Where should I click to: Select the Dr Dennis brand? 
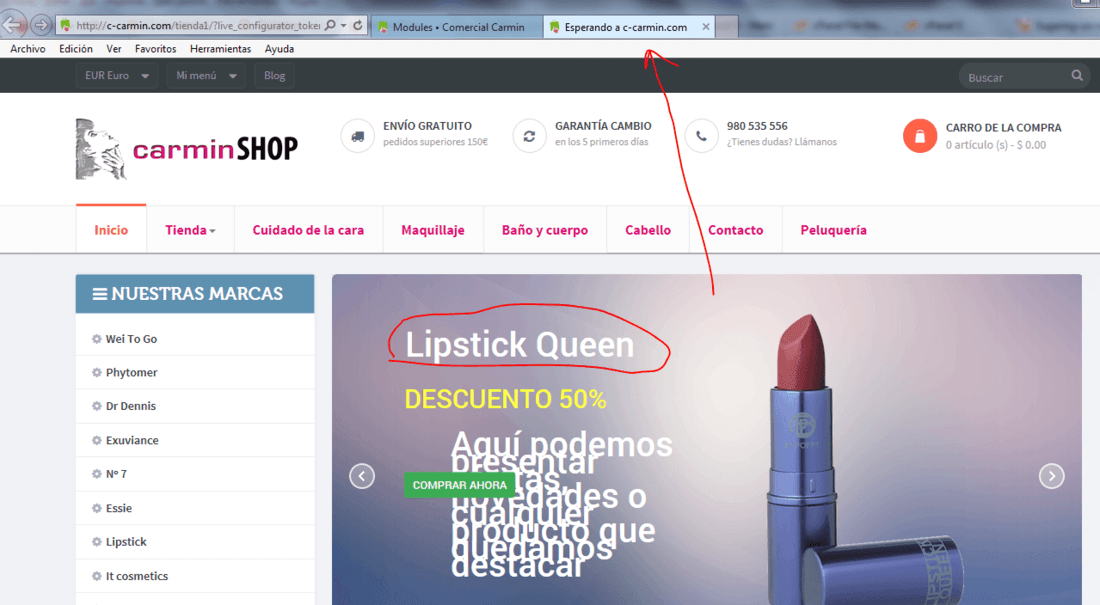click(x=130, y=406)
